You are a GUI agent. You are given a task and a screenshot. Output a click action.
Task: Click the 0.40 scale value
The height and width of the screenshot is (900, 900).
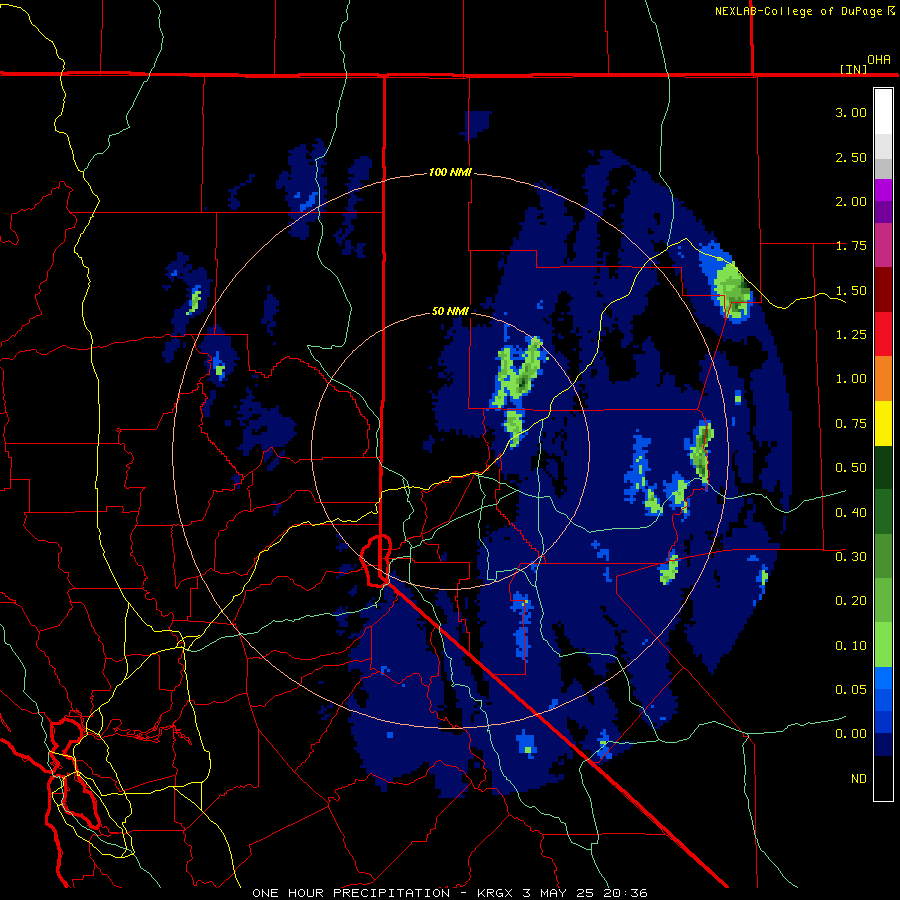point(851,513)
